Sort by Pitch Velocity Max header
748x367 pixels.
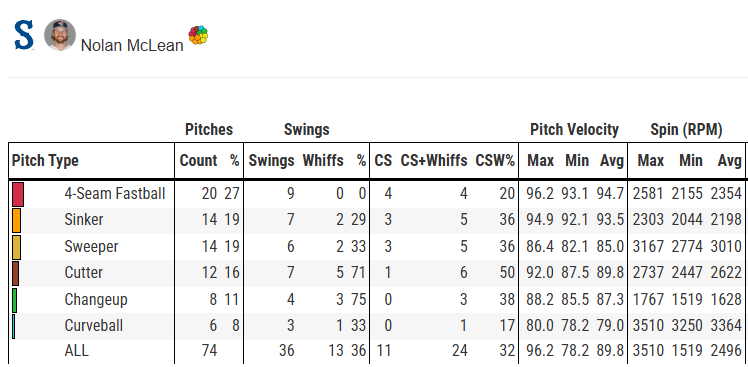(540, 161)
